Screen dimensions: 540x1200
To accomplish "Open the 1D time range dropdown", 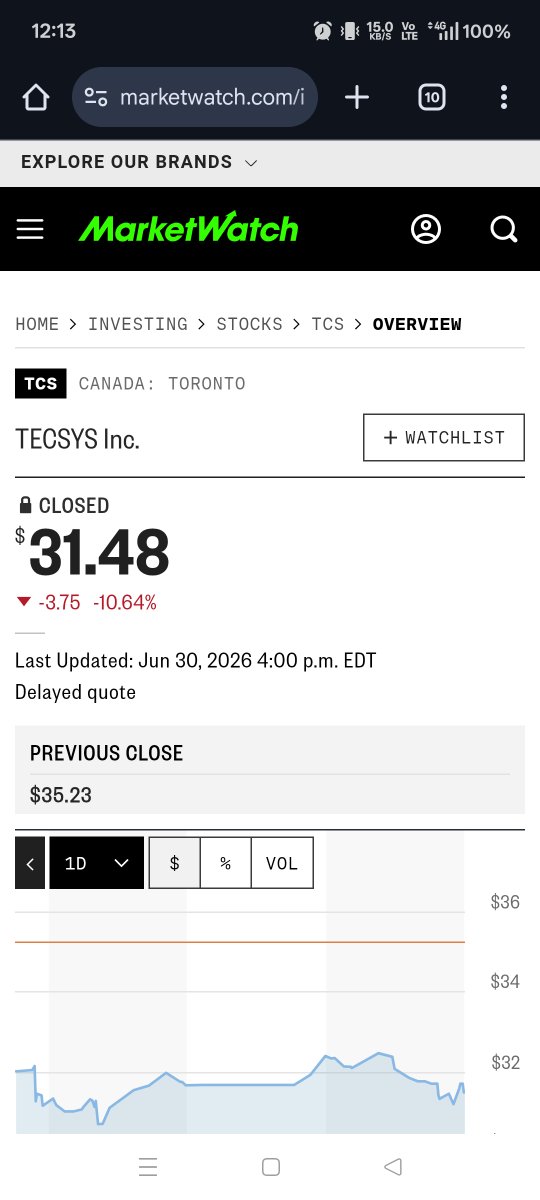I will coord(96,863).
